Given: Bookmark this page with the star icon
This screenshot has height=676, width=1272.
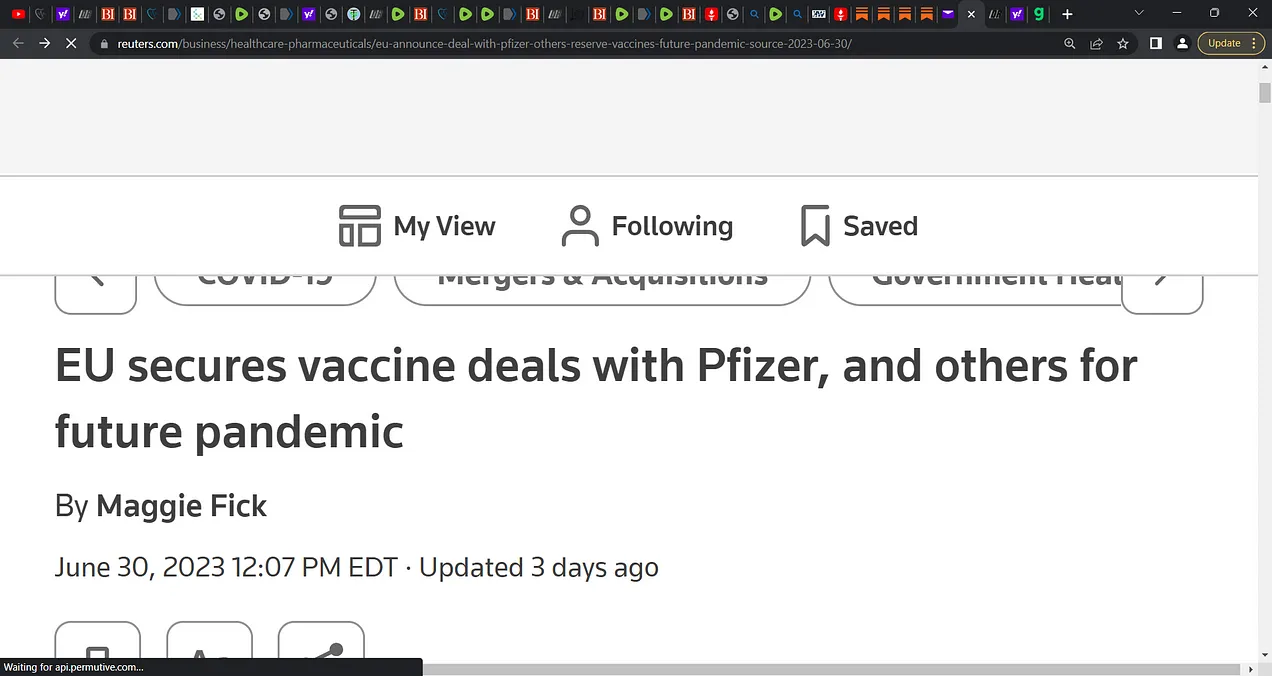Looking at the screenshot, I should coord(1123,44).
